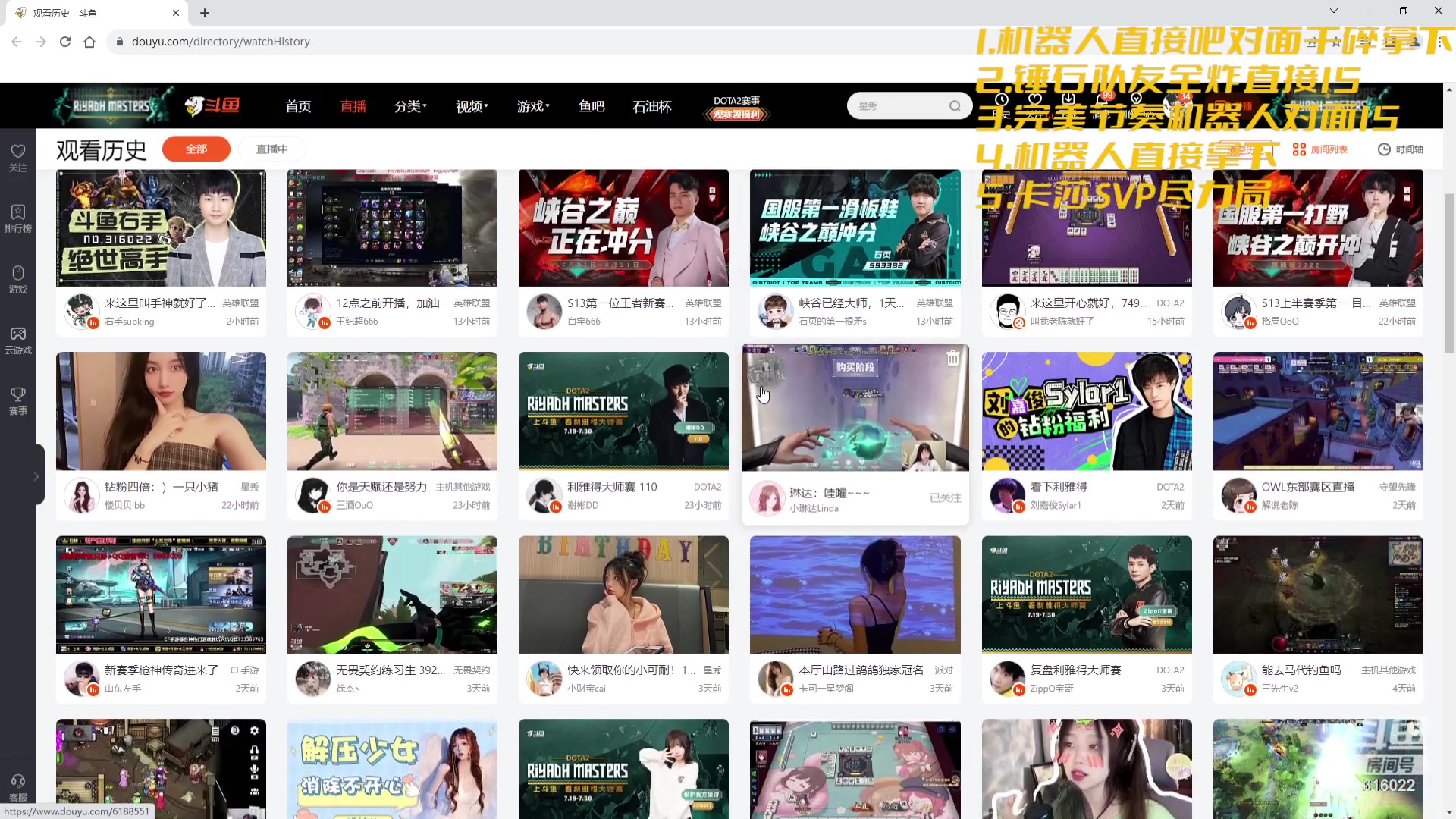Open the 客服 headset support icon
This screenshot has width=1456, height=819.
pyautogui.click(x=18, y=787)
